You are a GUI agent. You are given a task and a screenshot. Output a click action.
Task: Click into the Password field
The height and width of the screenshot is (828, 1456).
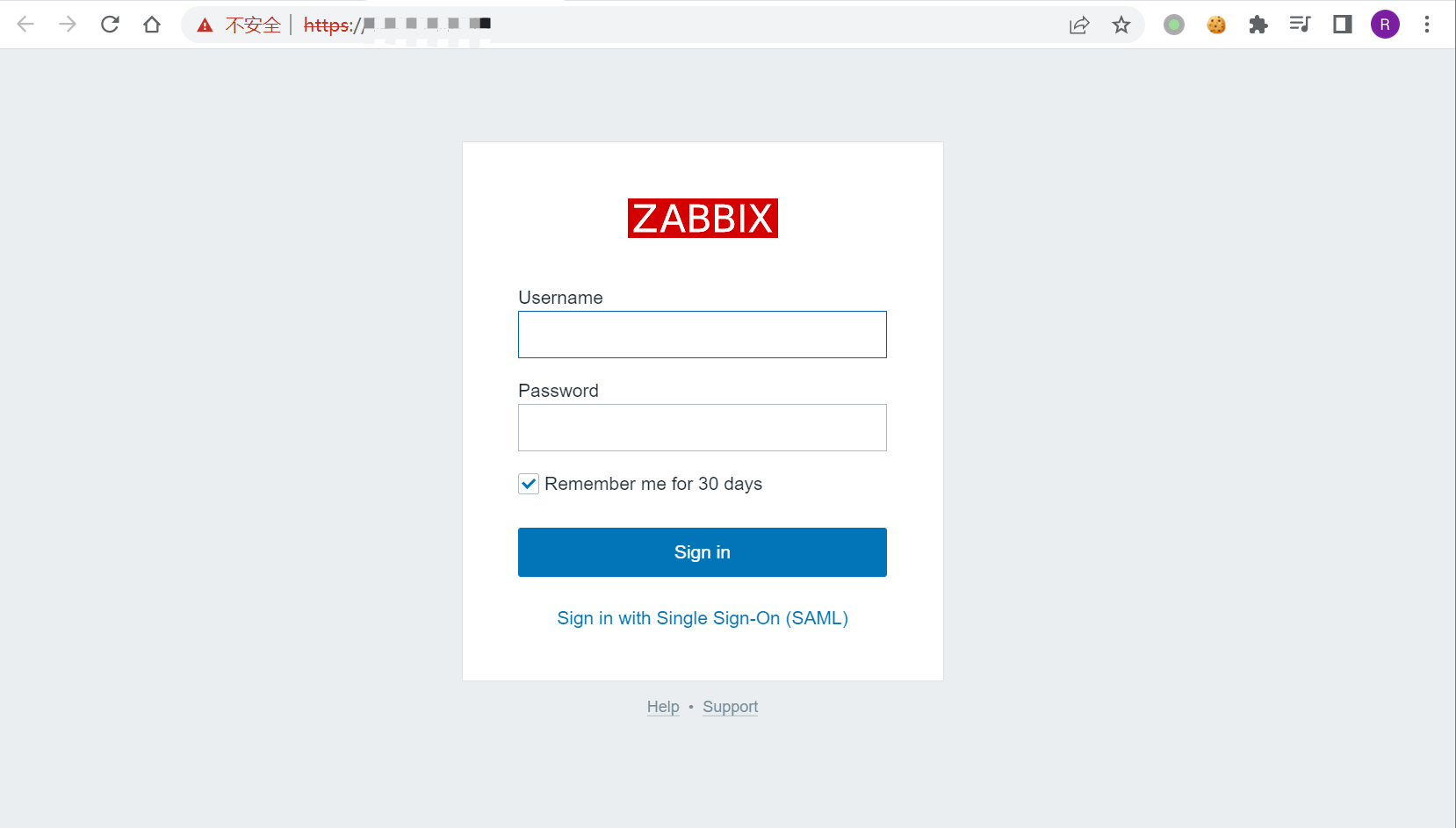point(703,428)
